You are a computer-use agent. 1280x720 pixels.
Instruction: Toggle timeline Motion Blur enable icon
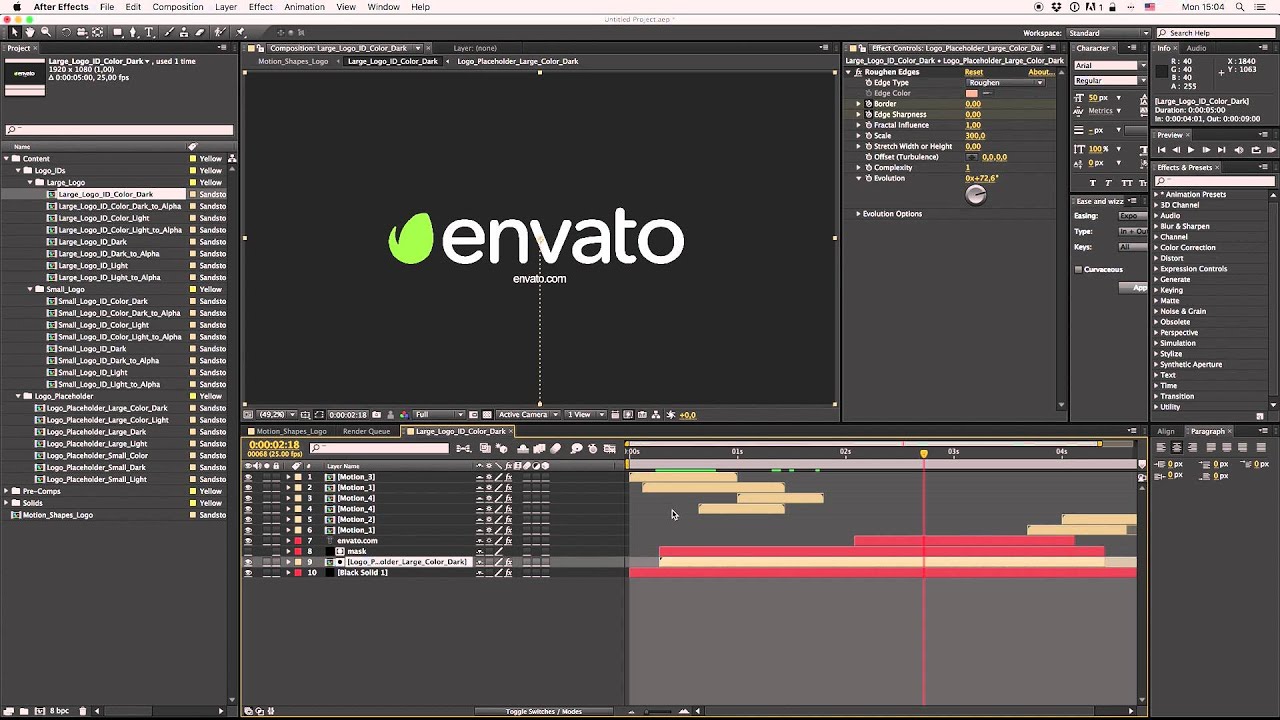pyautogui.click(x=556, y=449)
